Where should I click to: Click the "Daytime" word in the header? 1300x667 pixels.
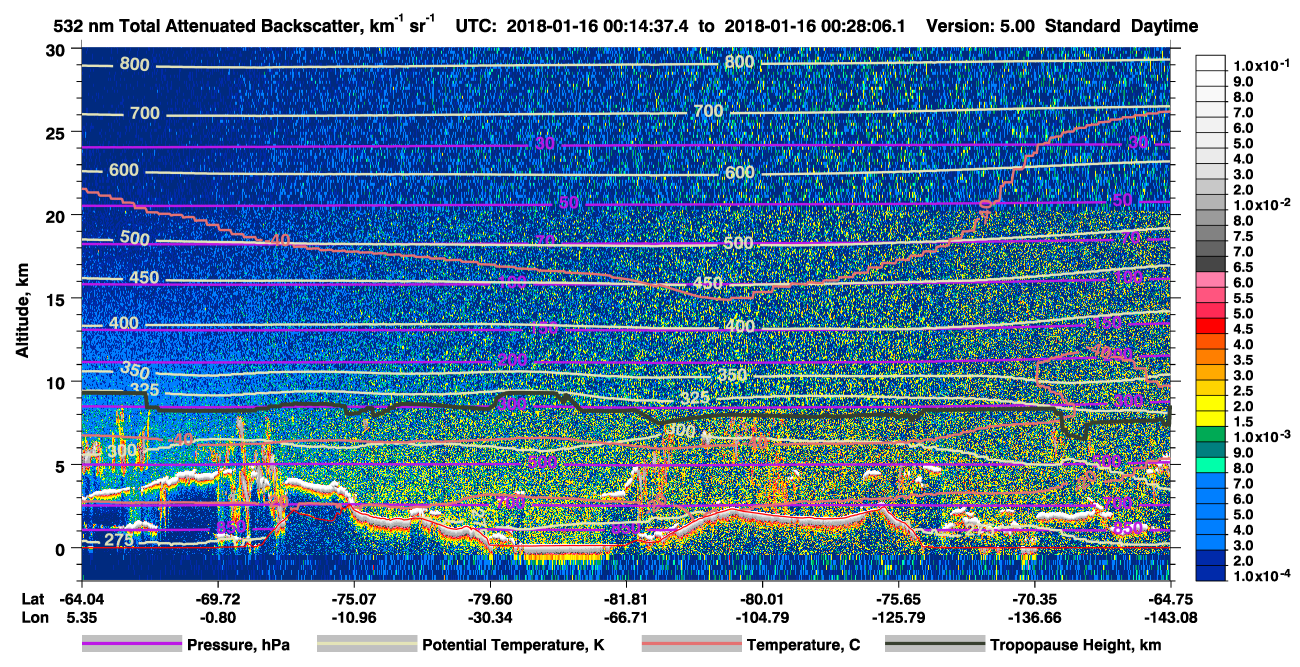tap(1163, 27)
